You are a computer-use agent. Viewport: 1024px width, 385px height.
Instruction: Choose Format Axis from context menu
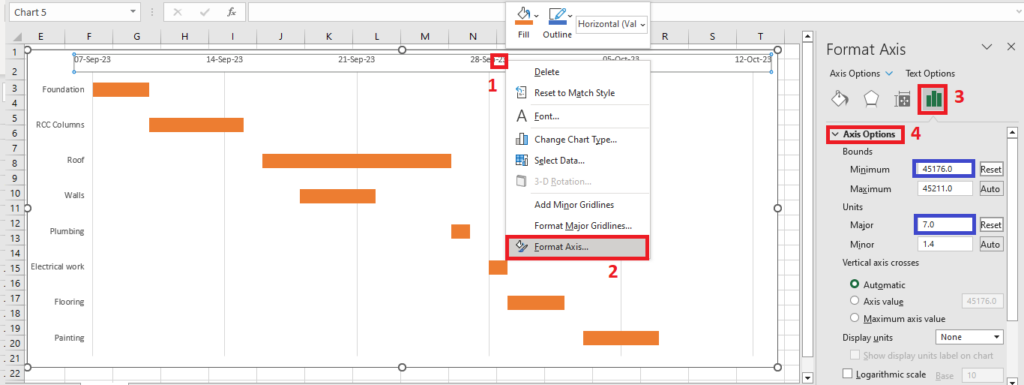coord(577,247)
